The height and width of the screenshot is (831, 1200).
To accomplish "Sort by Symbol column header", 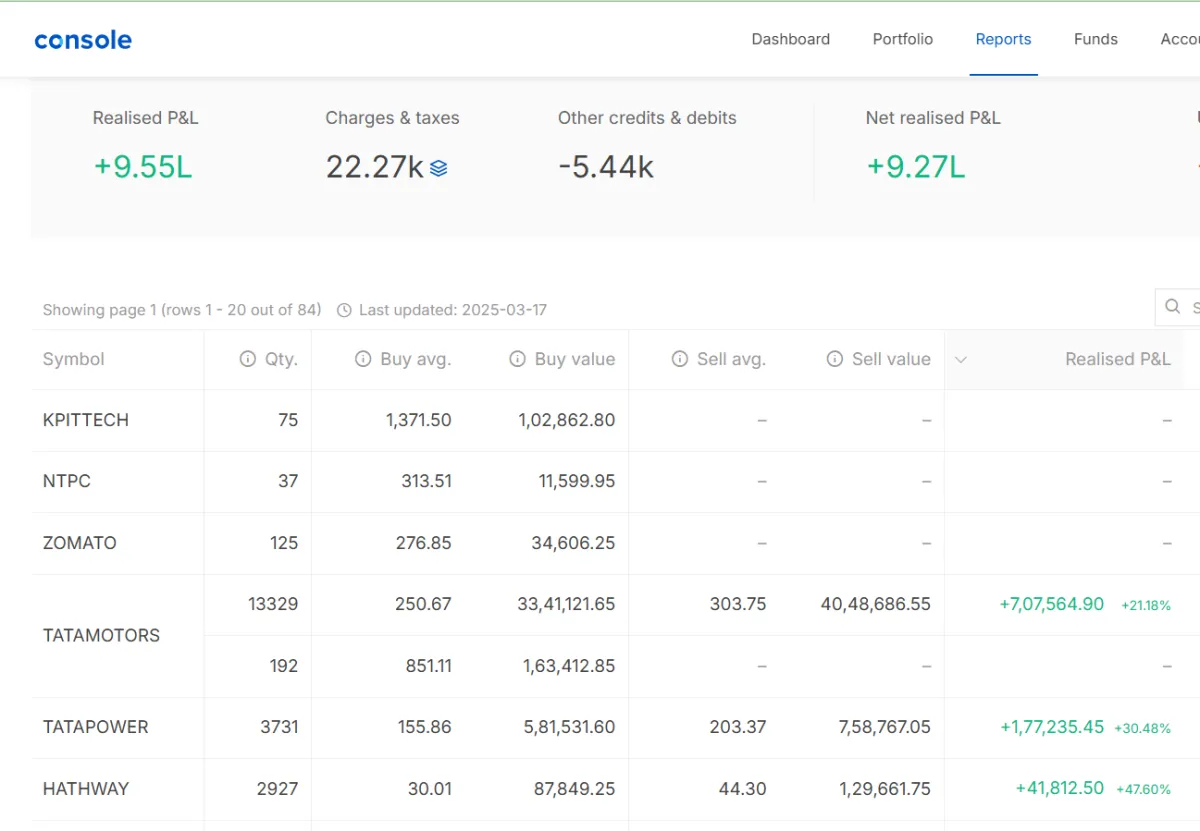I will (74, 359).
